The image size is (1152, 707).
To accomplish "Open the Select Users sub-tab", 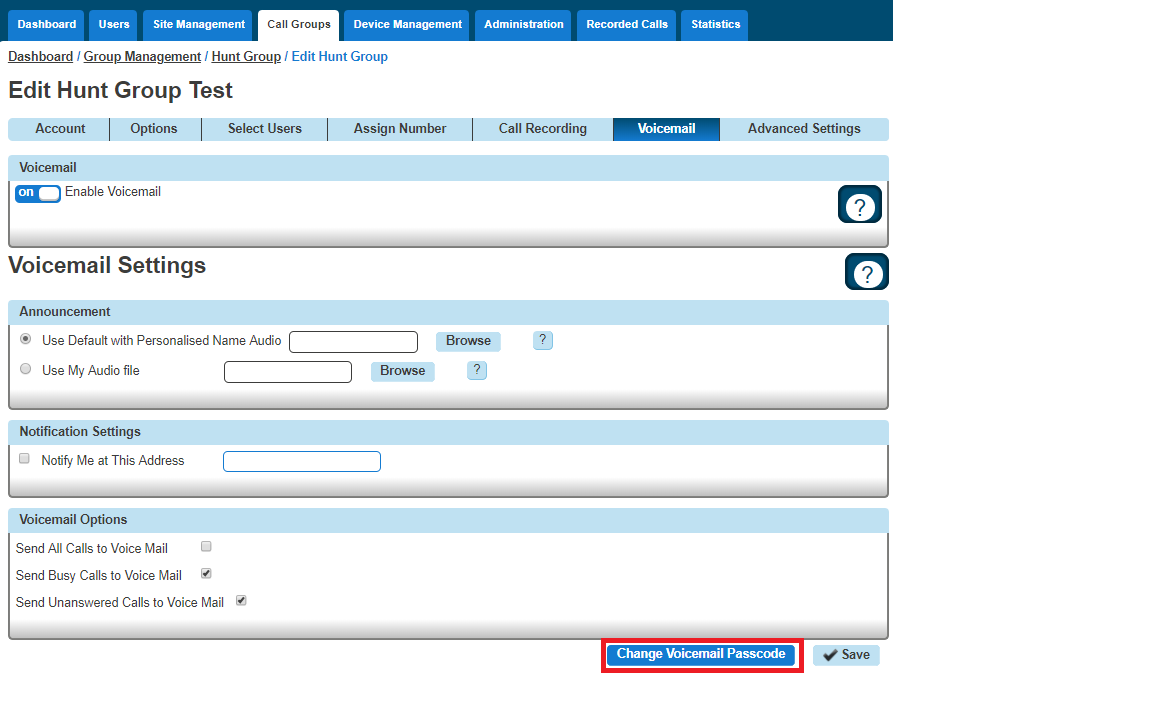I will coord(264,129).
